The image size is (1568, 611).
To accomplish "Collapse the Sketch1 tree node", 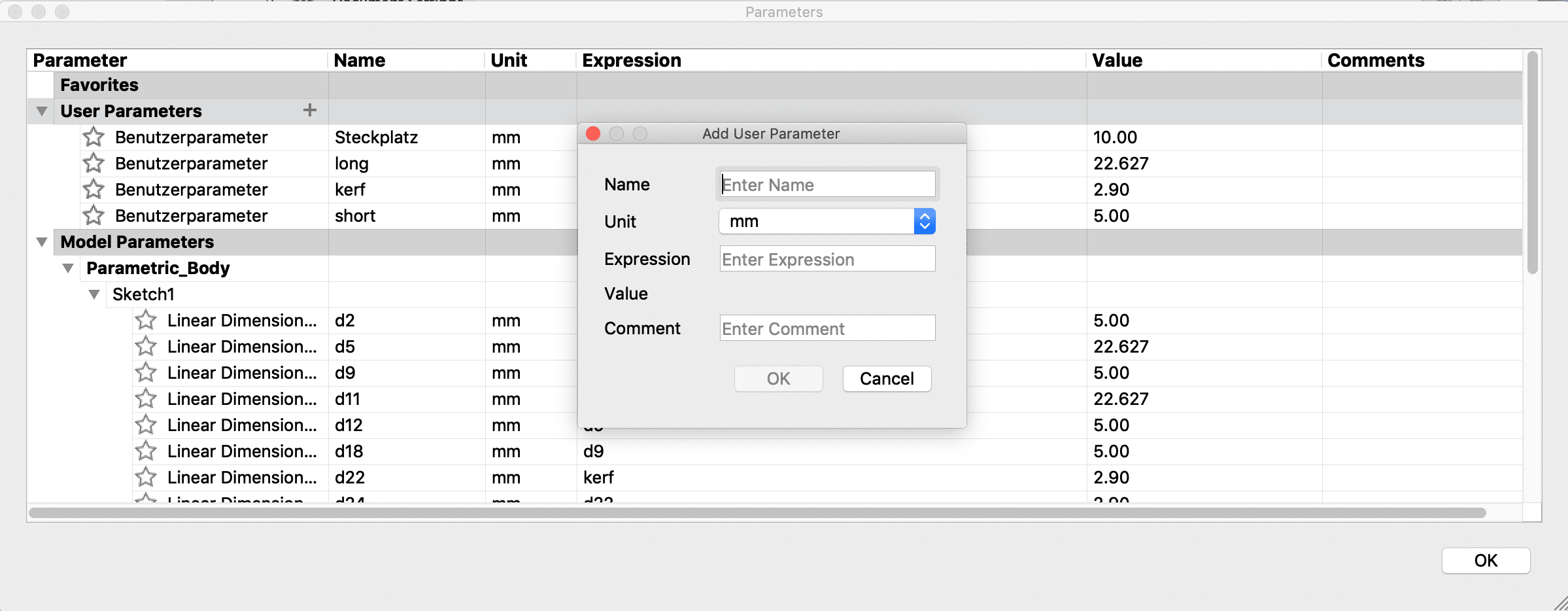I will [x=94, y=294].
